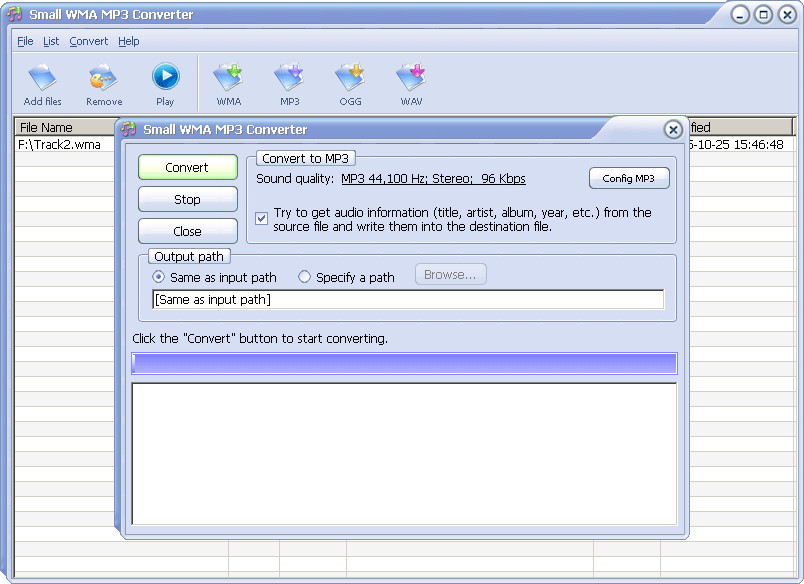Screen dimensions: 804x584
Task: Click the main window title bar app icon
Action: tap(15, 14)
